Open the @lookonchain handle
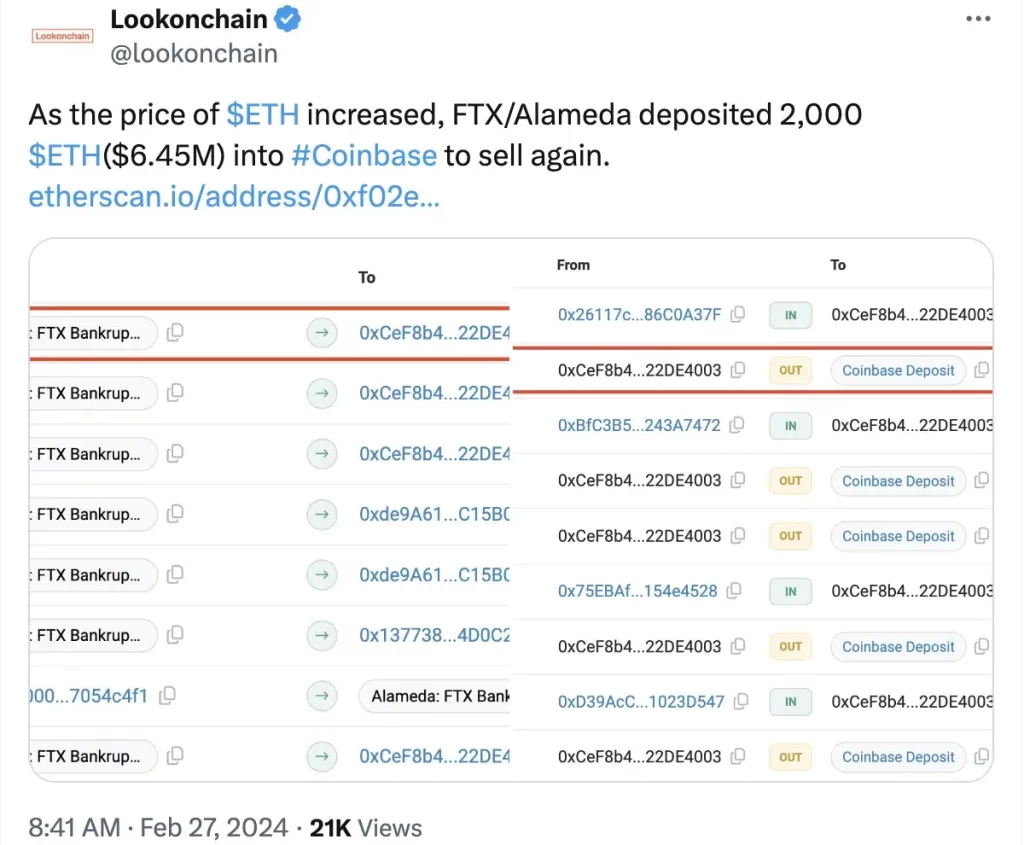This screenshot has height=845, width=1024. coord(194,53)
